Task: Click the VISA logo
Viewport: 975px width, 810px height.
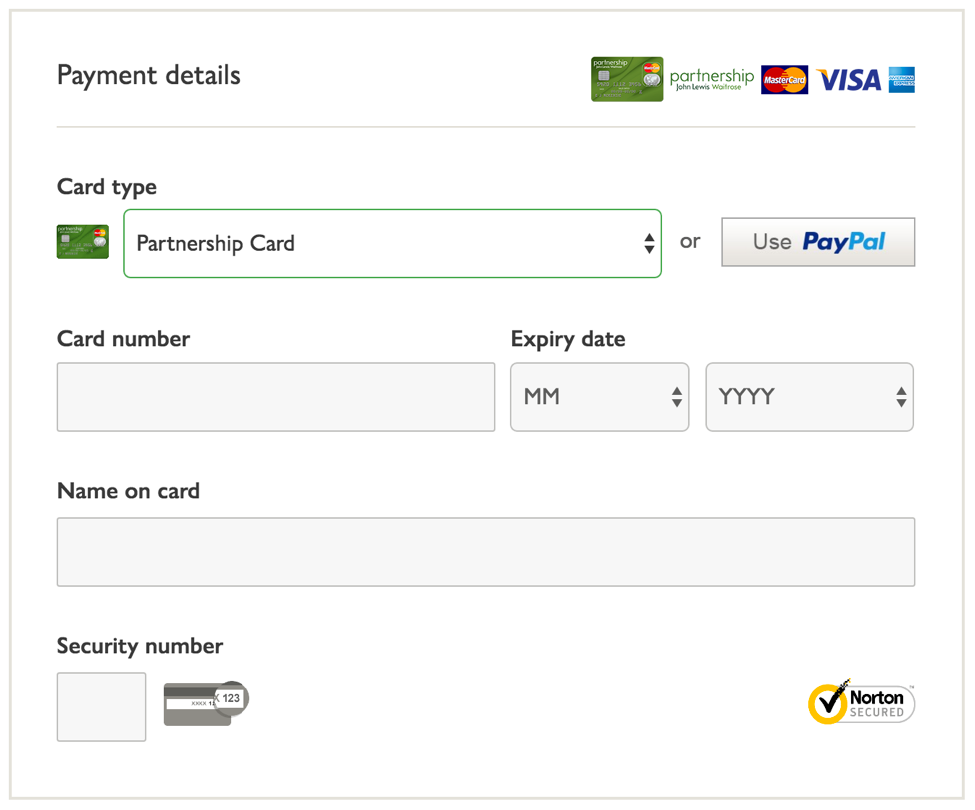Action: point(848,80)
